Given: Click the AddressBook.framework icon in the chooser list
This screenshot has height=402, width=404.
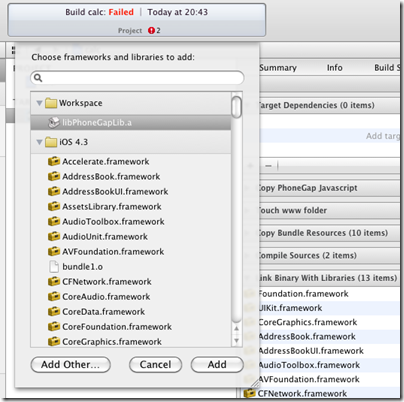Looking at the screenshot, I should point(54,176).
